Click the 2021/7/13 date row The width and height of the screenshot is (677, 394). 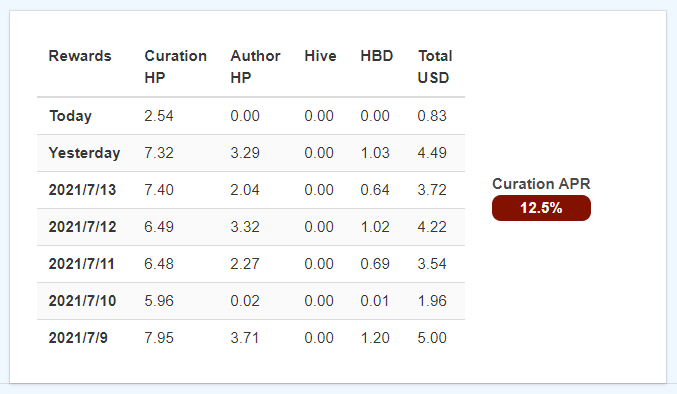pyautogui.click(x=251, y=190)
